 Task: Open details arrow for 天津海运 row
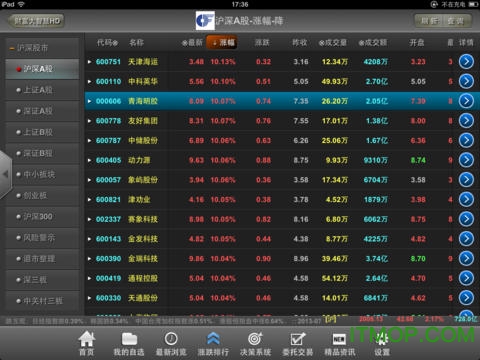pos(466,62)
